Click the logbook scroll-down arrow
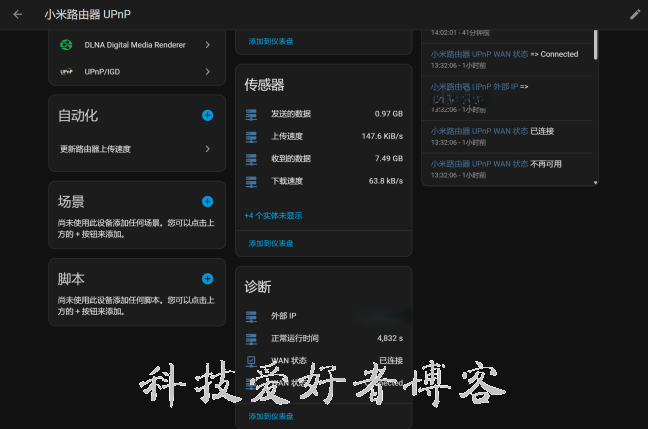 596,182
